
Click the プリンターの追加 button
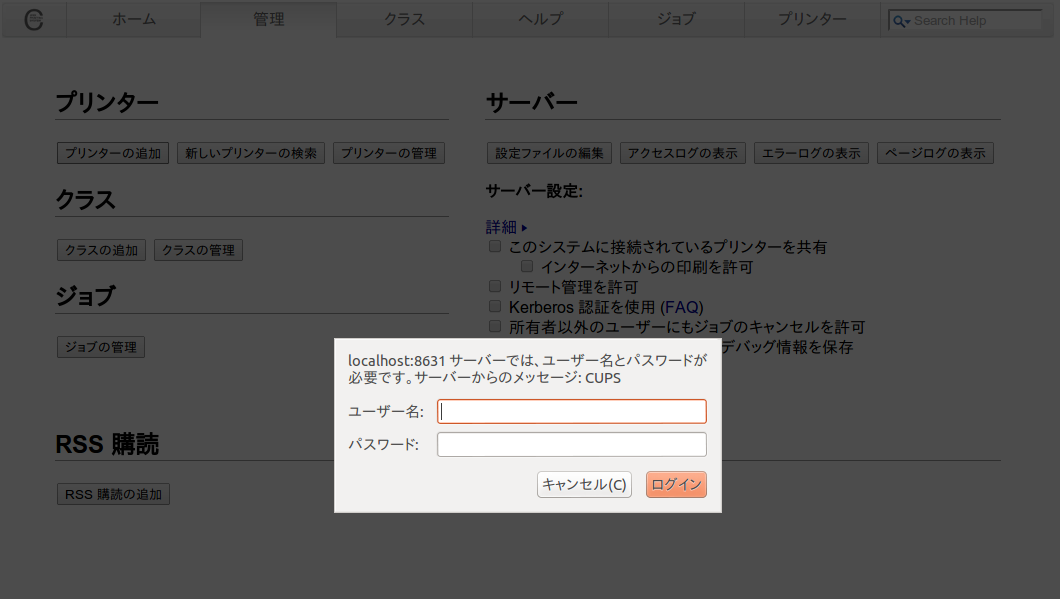point(112,153)
